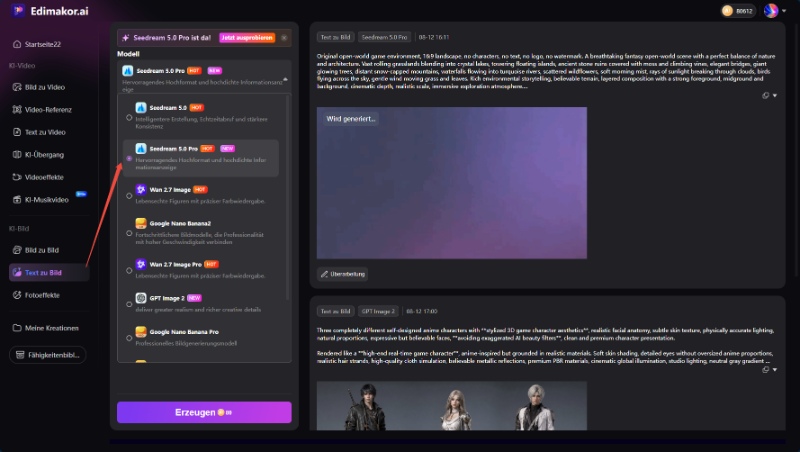Expand the first prompt with the arrow
The image size is (800, 452).
[x=775, y=95]
